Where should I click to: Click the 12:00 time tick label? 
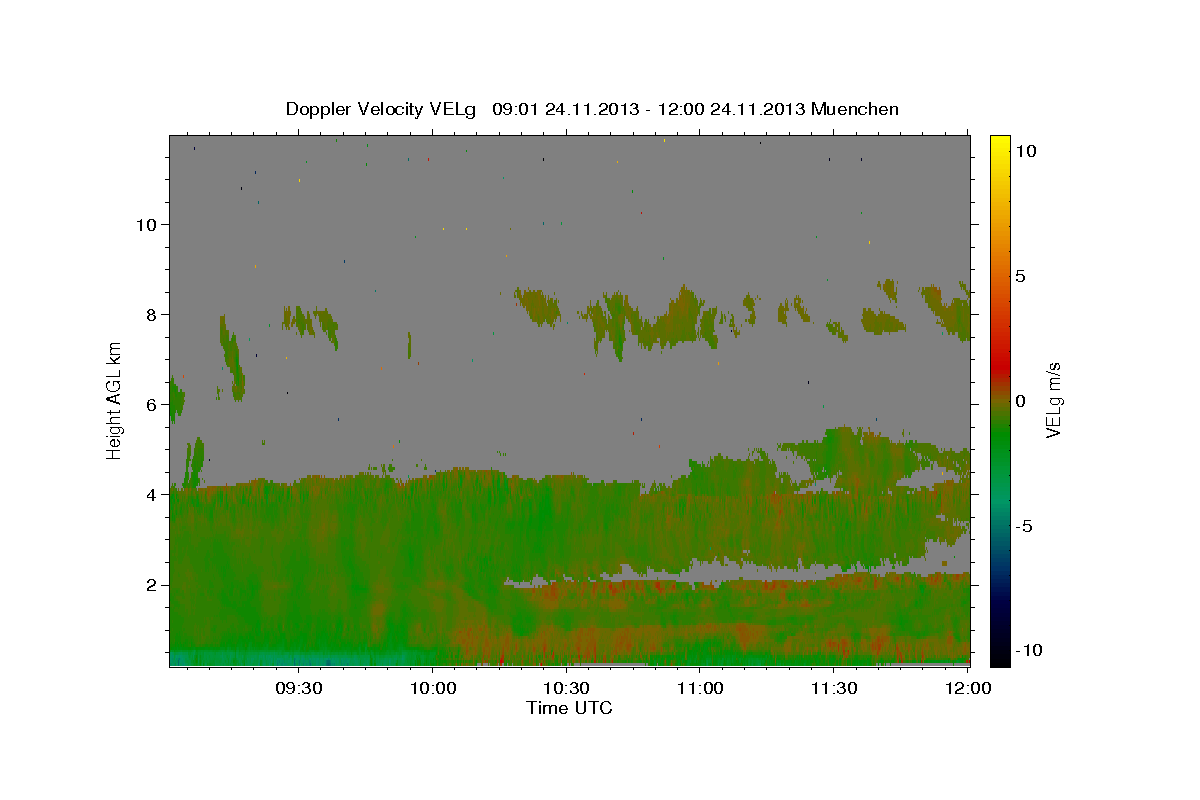tap(967, 688)
